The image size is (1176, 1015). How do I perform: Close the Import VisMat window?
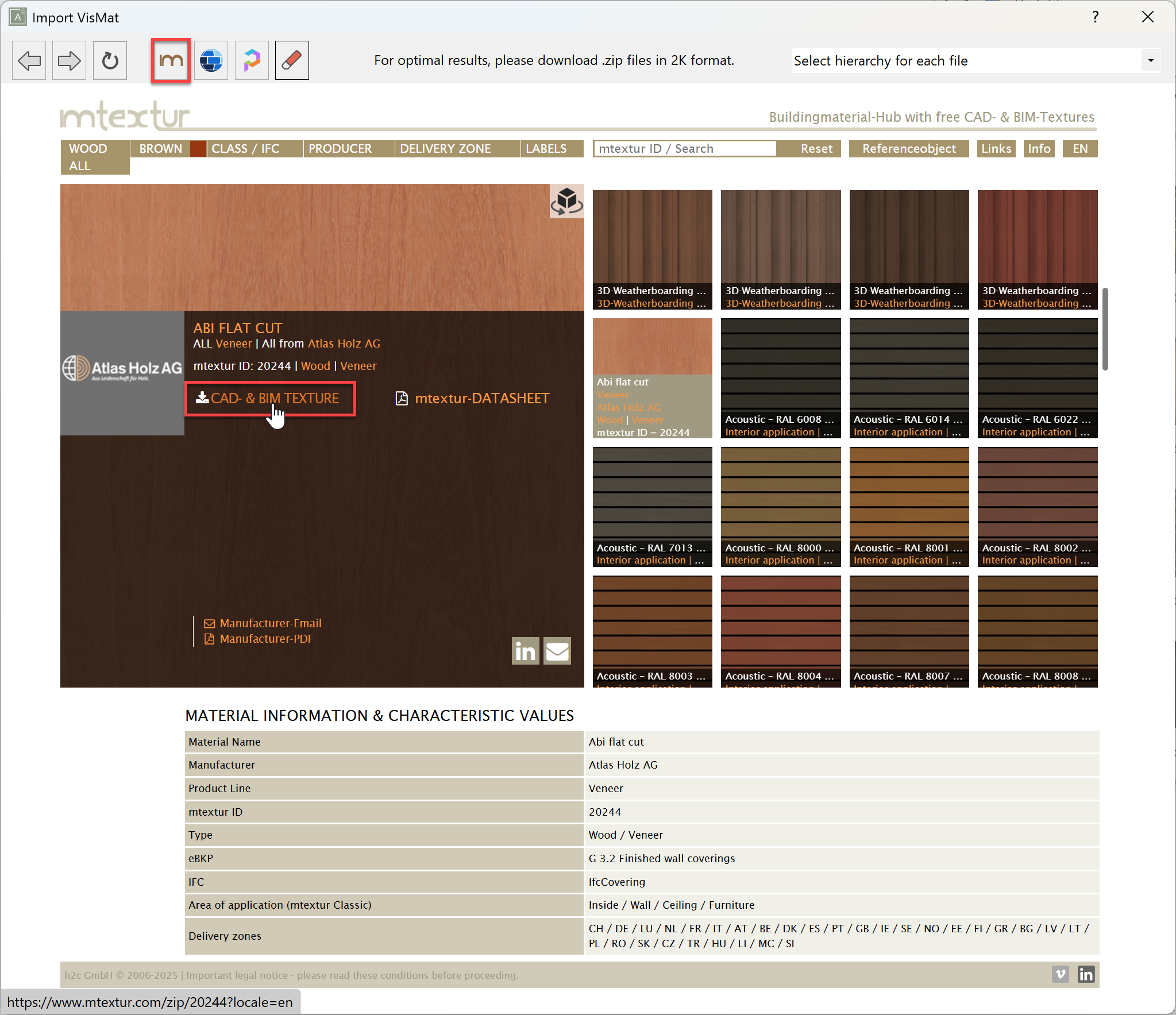[x=1147, y=17]
